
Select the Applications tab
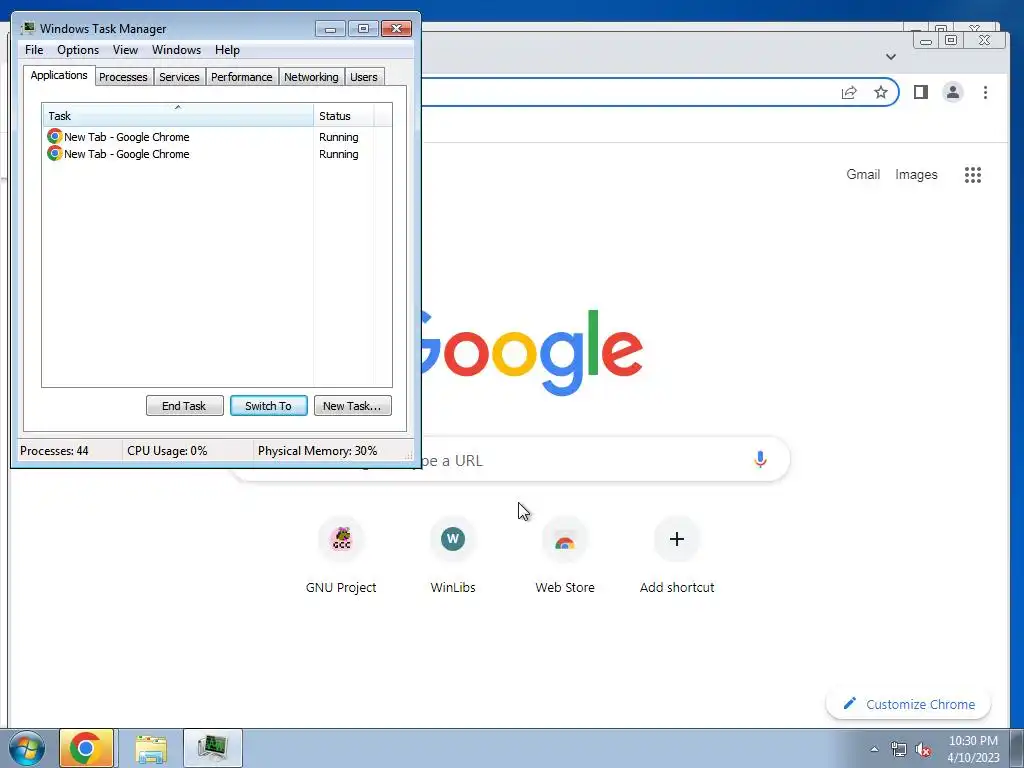click(59, 75)
